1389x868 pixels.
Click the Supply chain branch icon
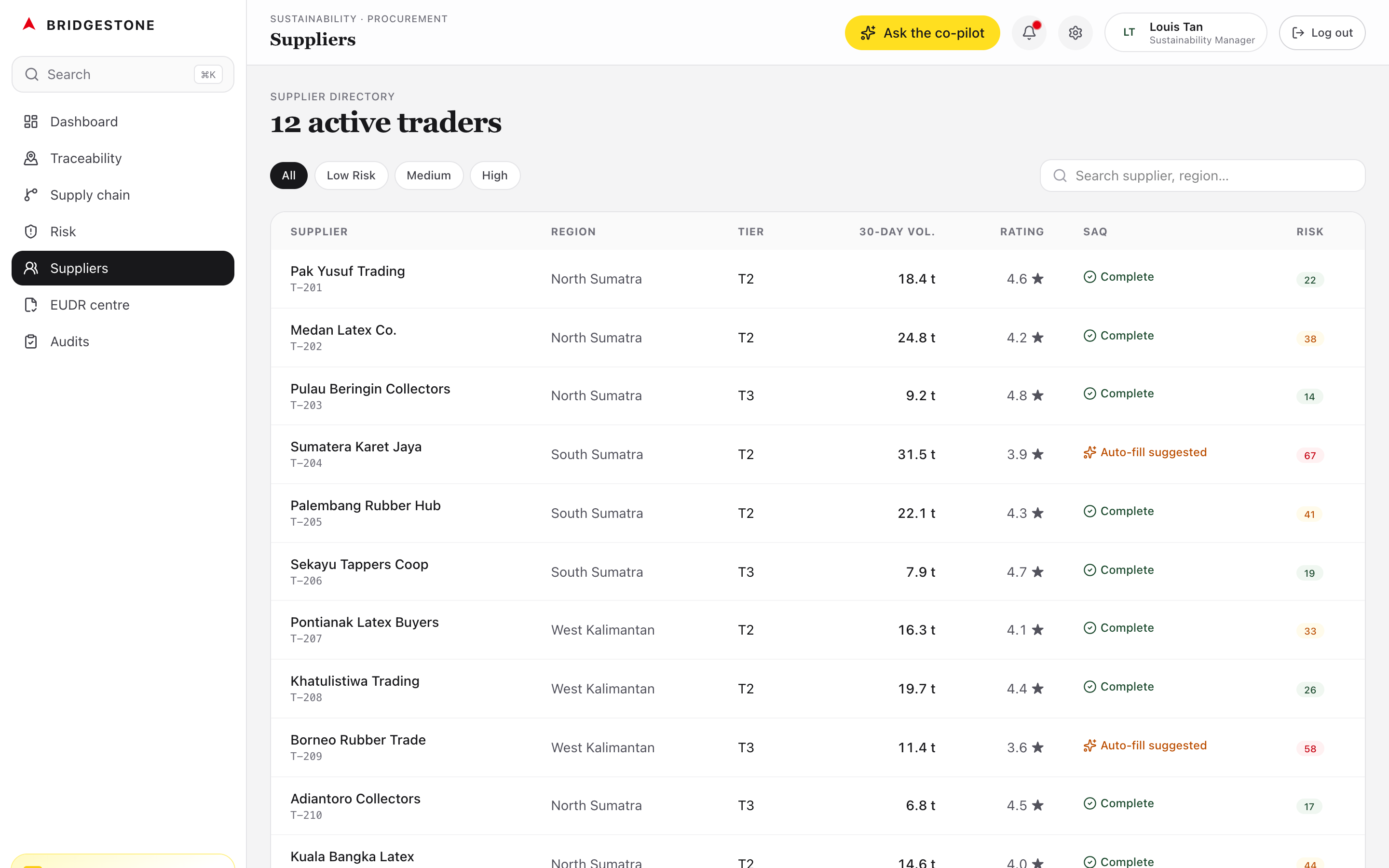pos(31,195)
